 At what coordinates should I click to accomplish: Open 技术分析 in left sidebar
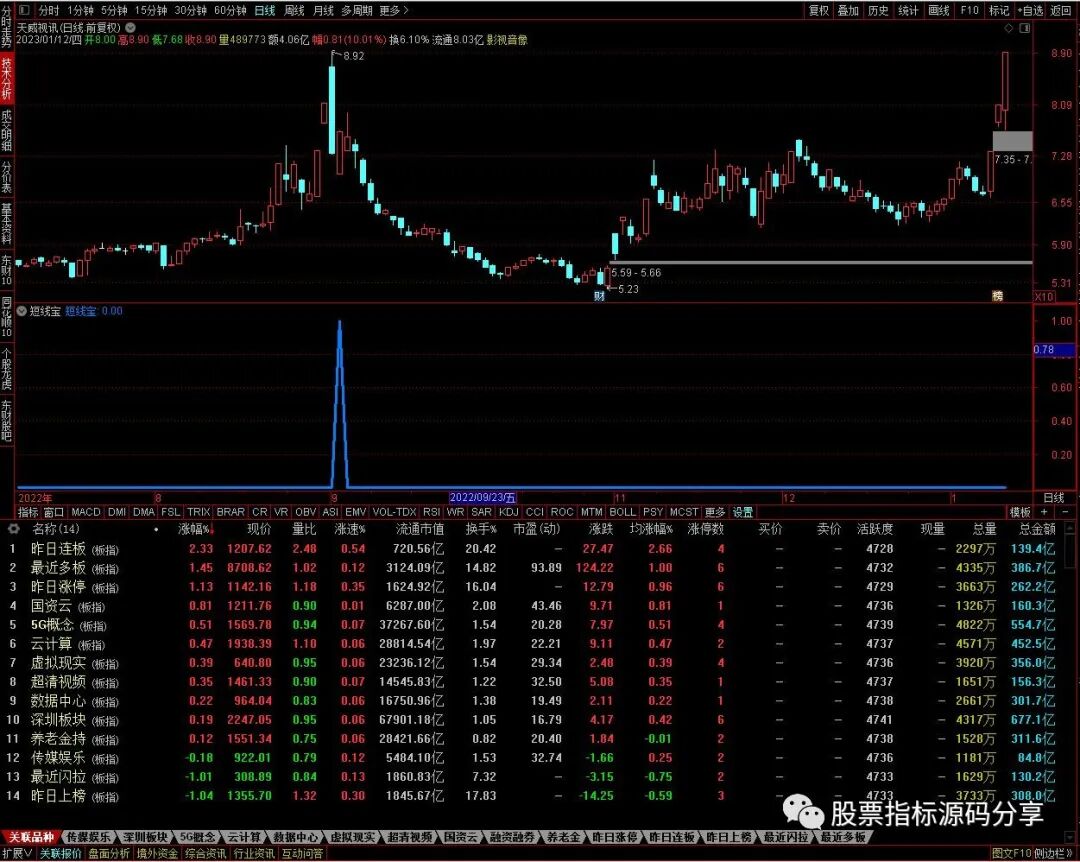[x=6, y=78]
